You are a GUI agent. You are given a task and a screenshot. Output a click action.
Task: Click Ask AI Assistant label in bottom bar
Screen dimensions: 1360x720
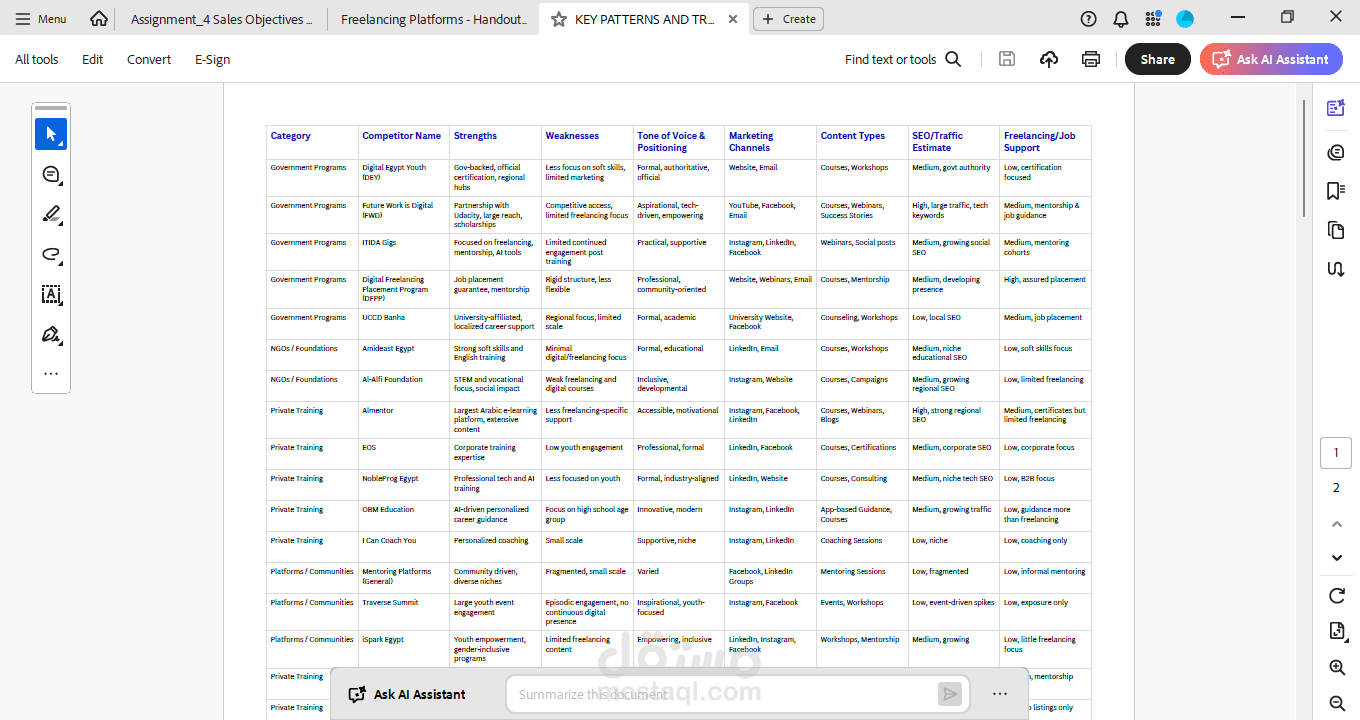[407, 694]
